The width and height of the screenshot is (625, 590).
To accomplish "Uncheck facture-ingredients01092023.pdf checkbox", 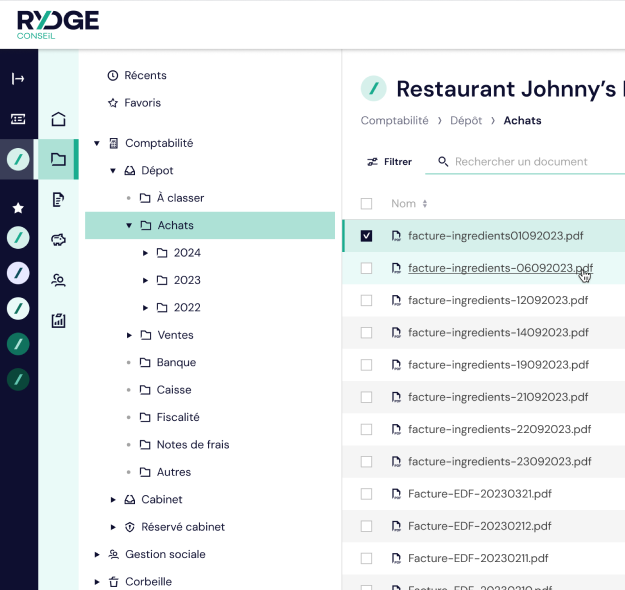I will pyautogui.click(x=366, y=236).
